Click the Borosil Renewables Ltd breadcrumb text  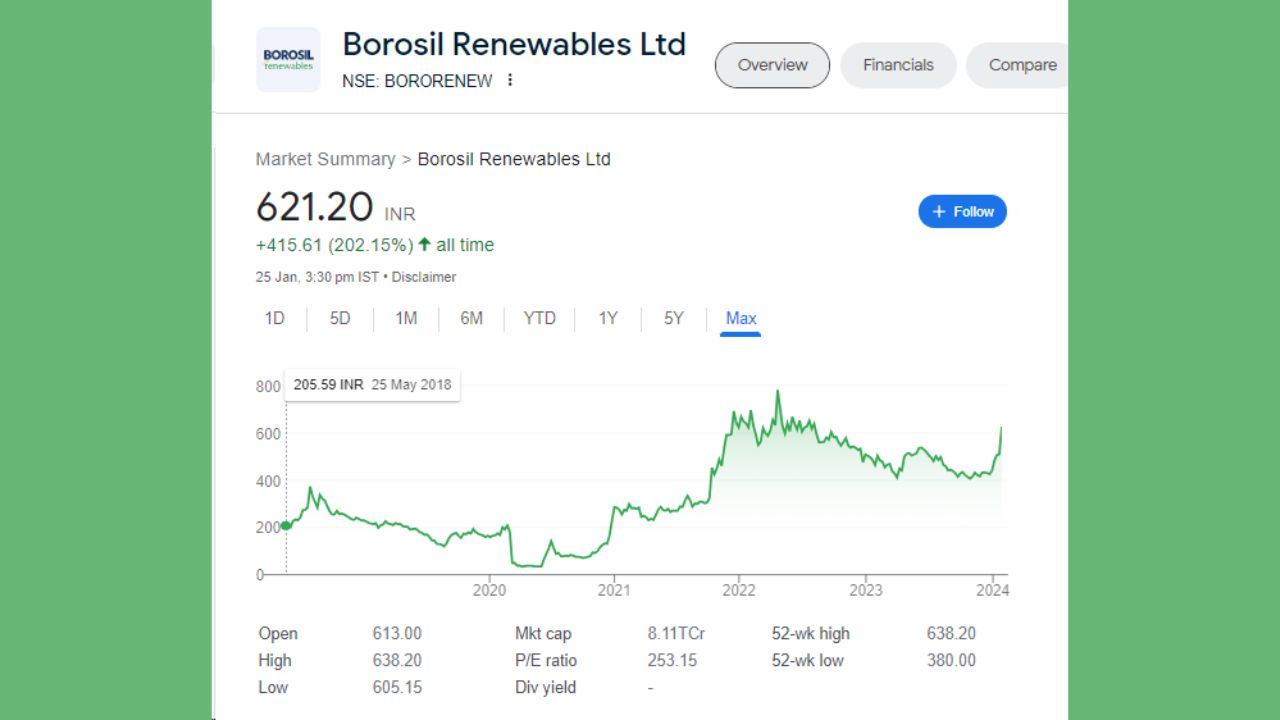(x=514, y=159)
